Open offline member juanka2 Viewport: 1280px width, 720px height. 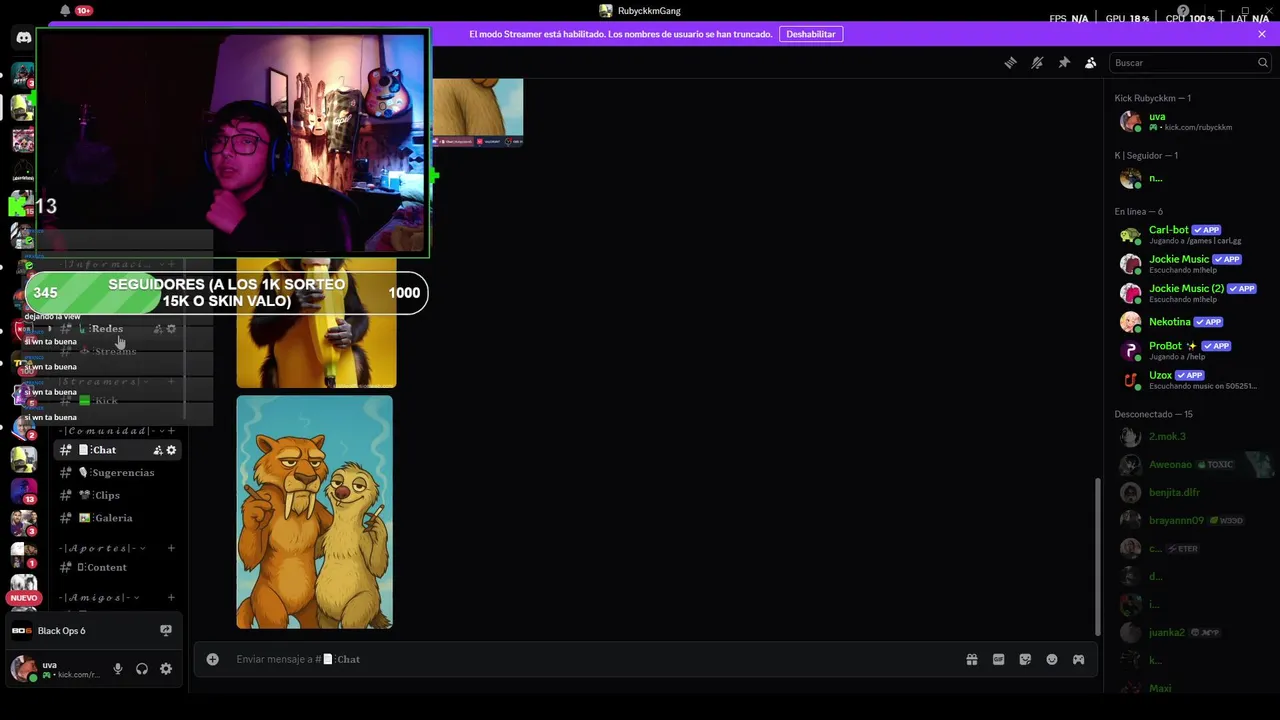(x=1190, y=633)
